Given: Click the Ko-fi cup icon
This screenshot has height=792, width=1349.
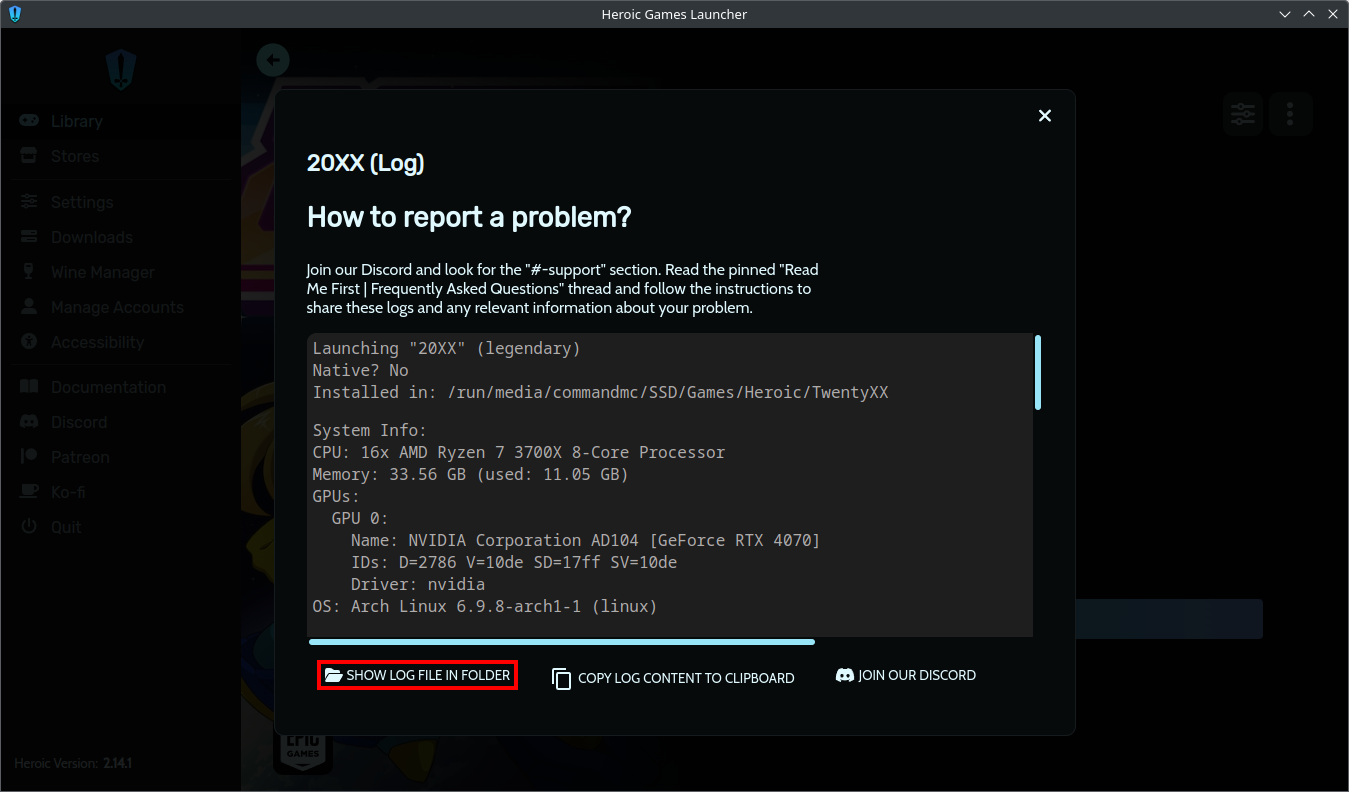Looking at the screenshot, I should pyautogui.click(x=29, y=492).
